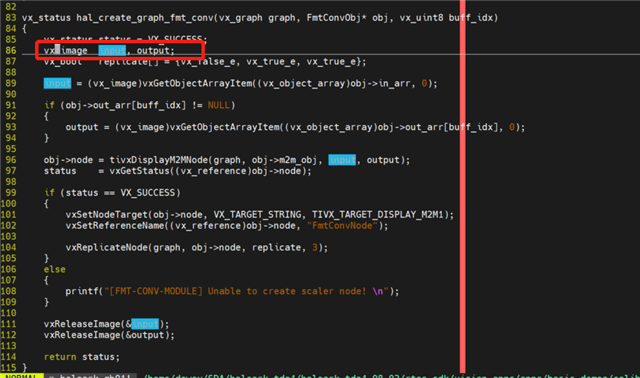Click the orange 0 ending line 93

pyautogui.click(x=512, y=127)
